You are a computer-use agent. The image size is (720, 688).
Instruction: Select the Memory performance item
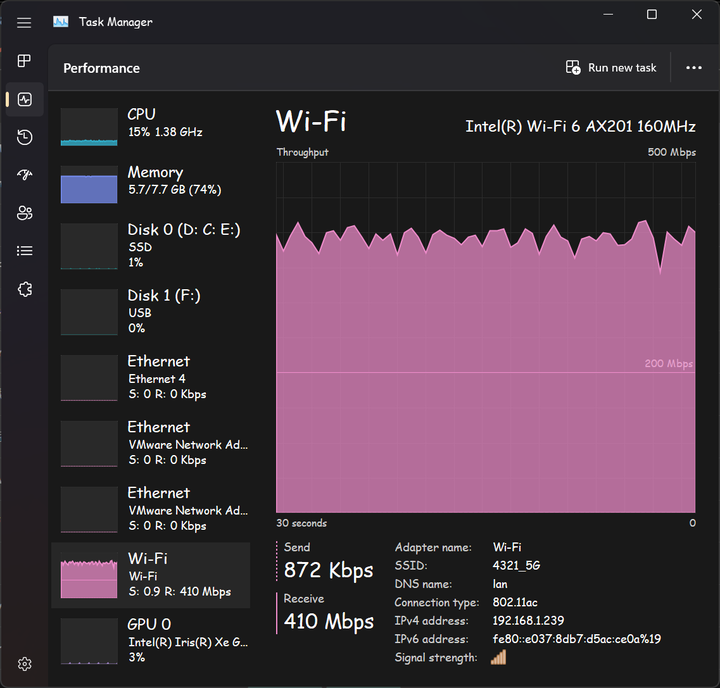(151, 184)
